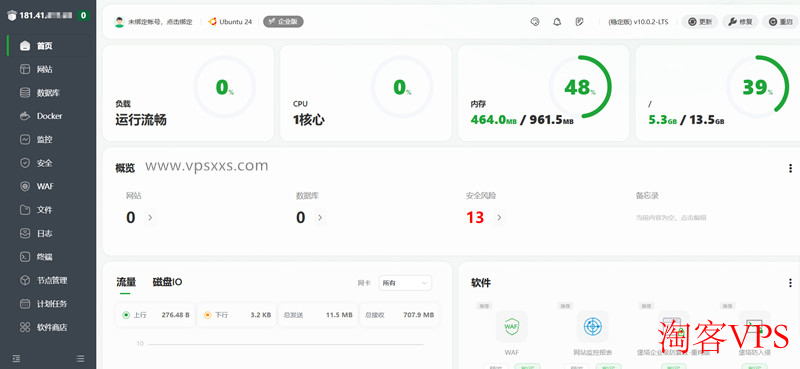Open 软件 panel three-dot options menu
The height and width of the screenshot is (369, 800).
[x=790, y=283]
